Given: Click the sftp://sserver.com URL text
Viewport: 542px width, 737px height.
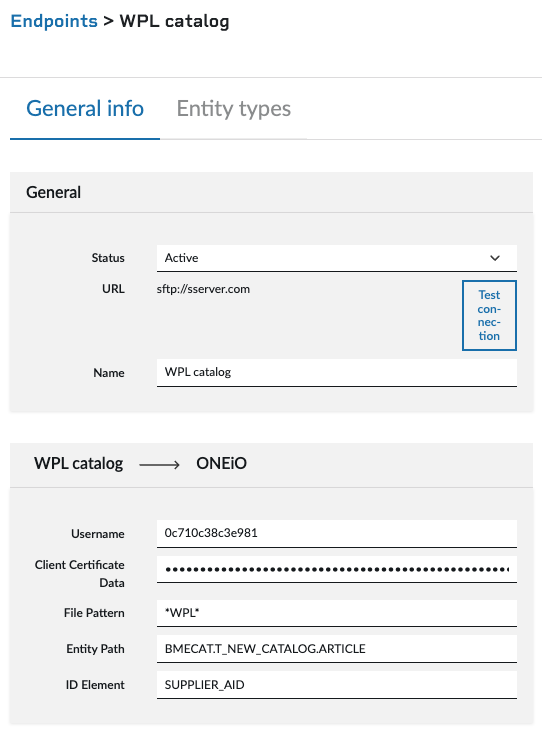Looking at the screenshot, I should pos(203,289).
